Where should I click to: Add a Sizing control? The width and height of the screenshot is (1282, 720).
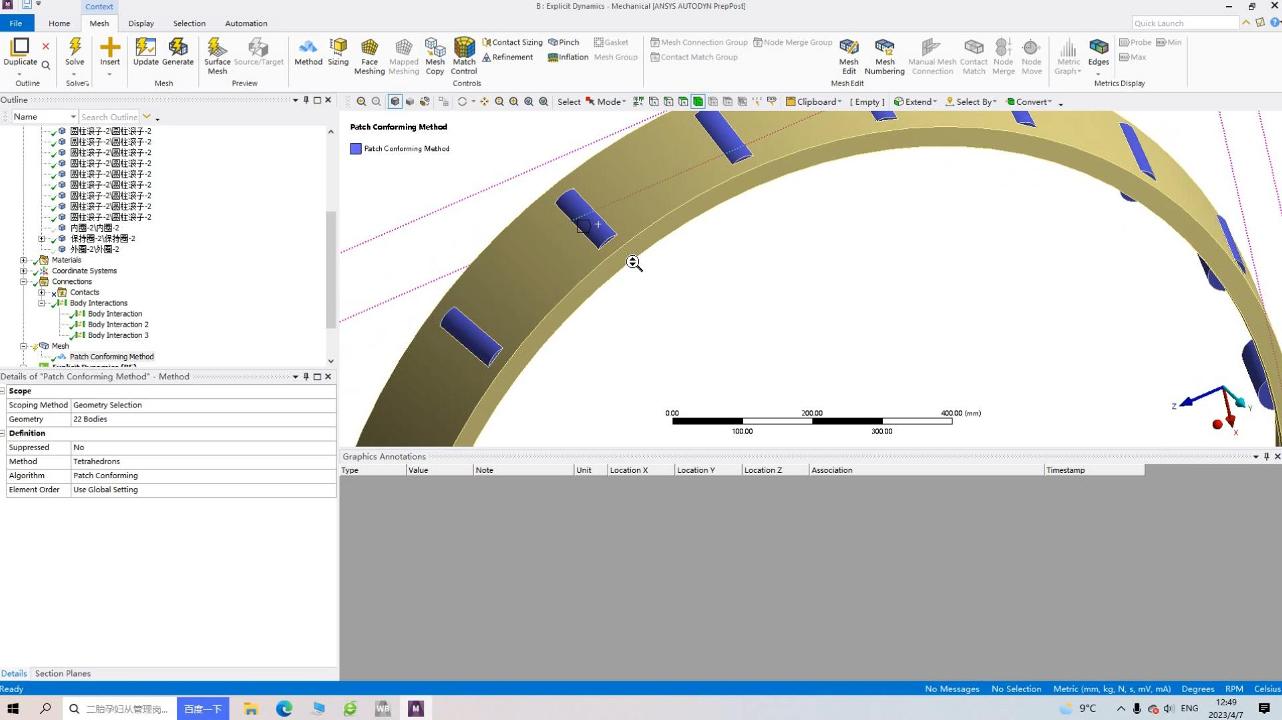(339, 53)
